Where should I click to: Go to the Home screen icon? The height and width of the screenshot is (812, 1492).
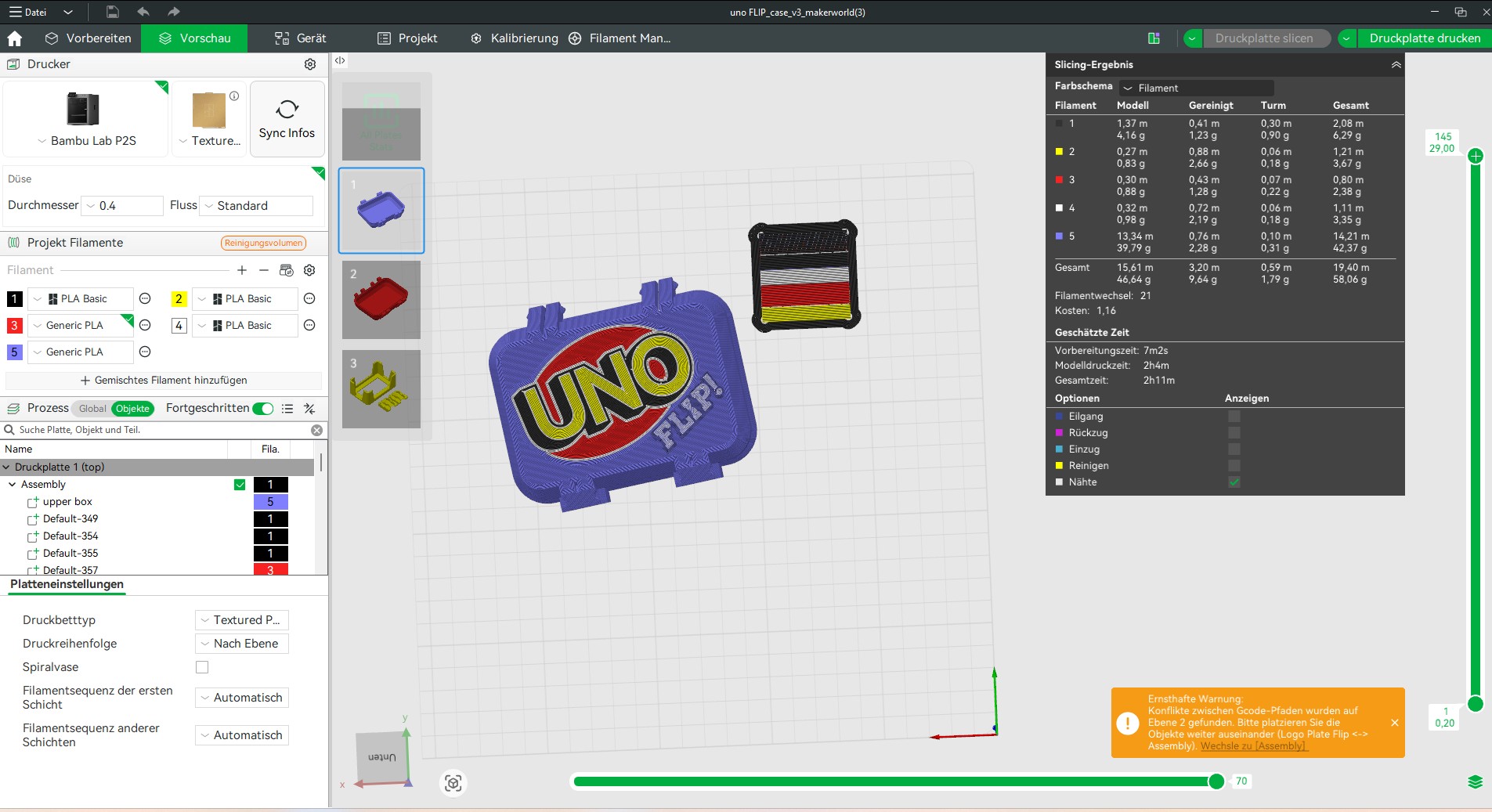(14, 38)
